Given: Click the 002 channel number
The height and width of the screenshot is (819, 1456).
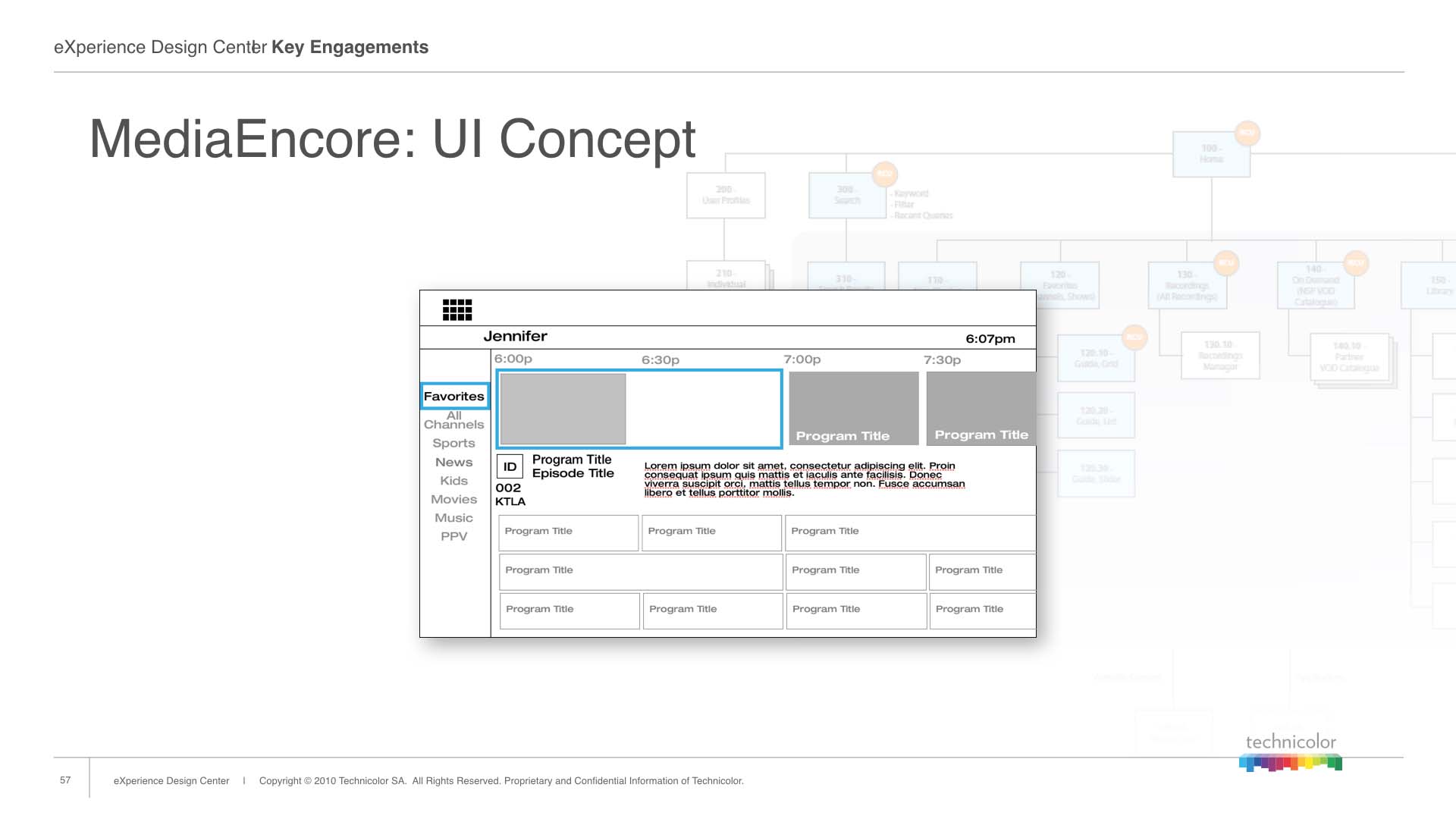Looking at the screenshot, I should pos(508,488).
